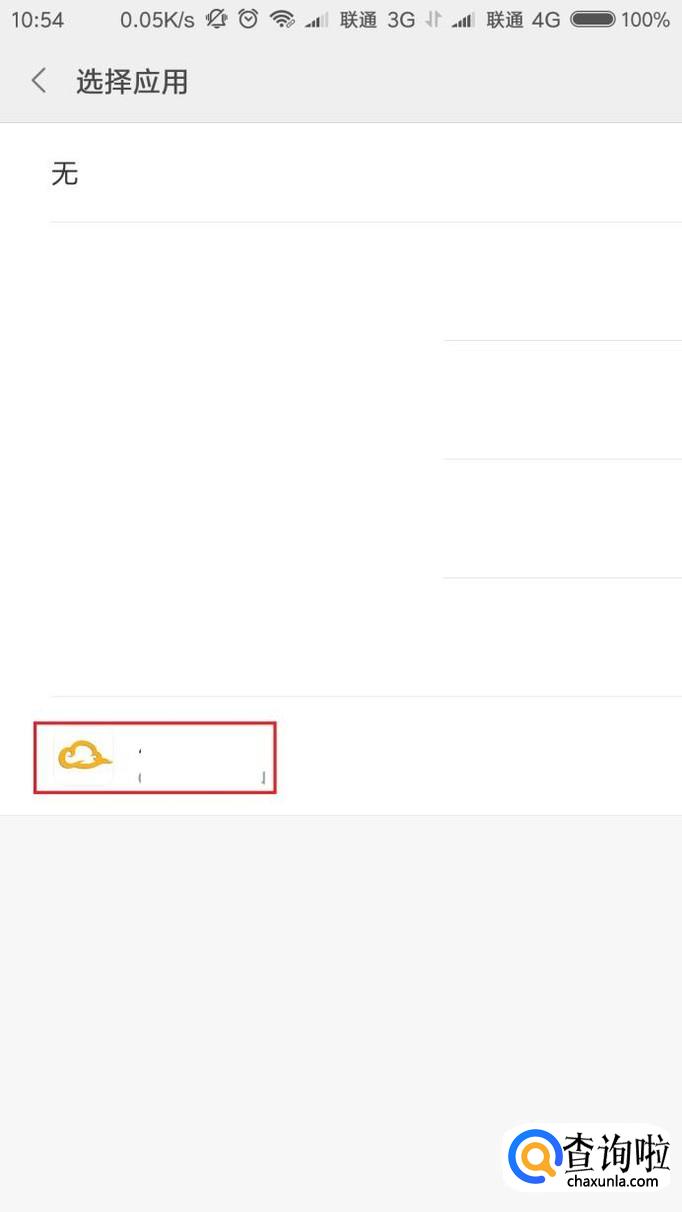This screenshot has height=1212, width=682.
Task: Tap the 联通 3G carrier label
Action: (377, 19)
